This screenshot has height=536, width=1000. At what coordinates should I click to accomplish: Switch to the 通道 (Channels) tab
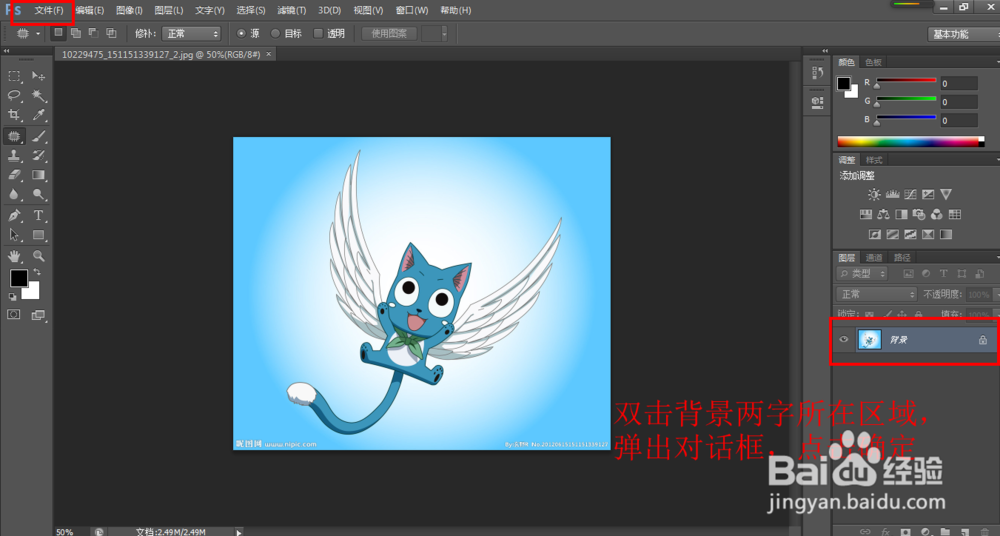click(x=874, y=257)
